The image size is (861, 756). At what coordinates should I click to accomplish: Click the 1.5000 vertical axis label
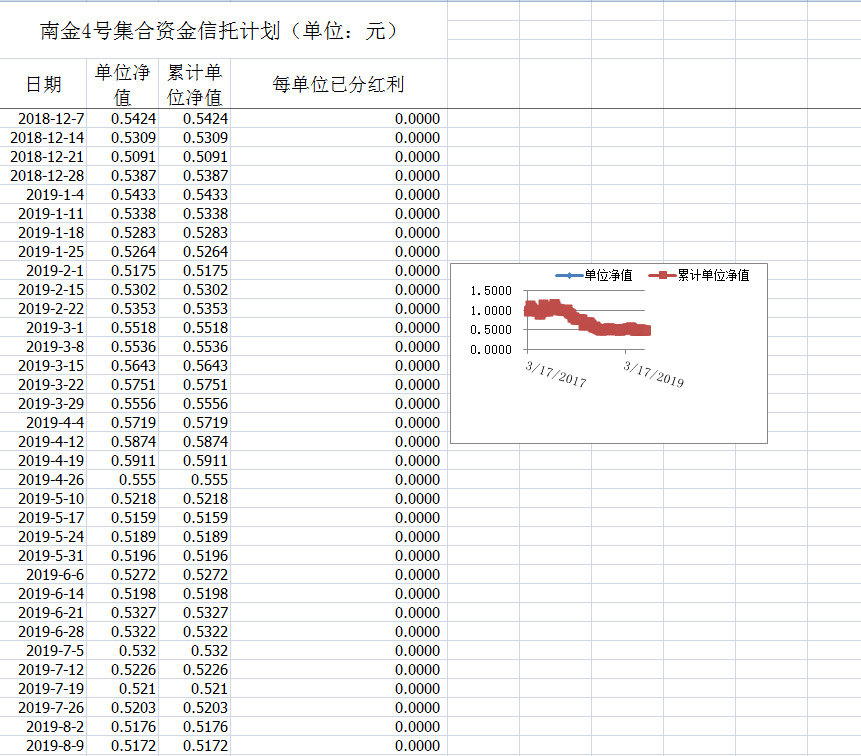point(491,290)
